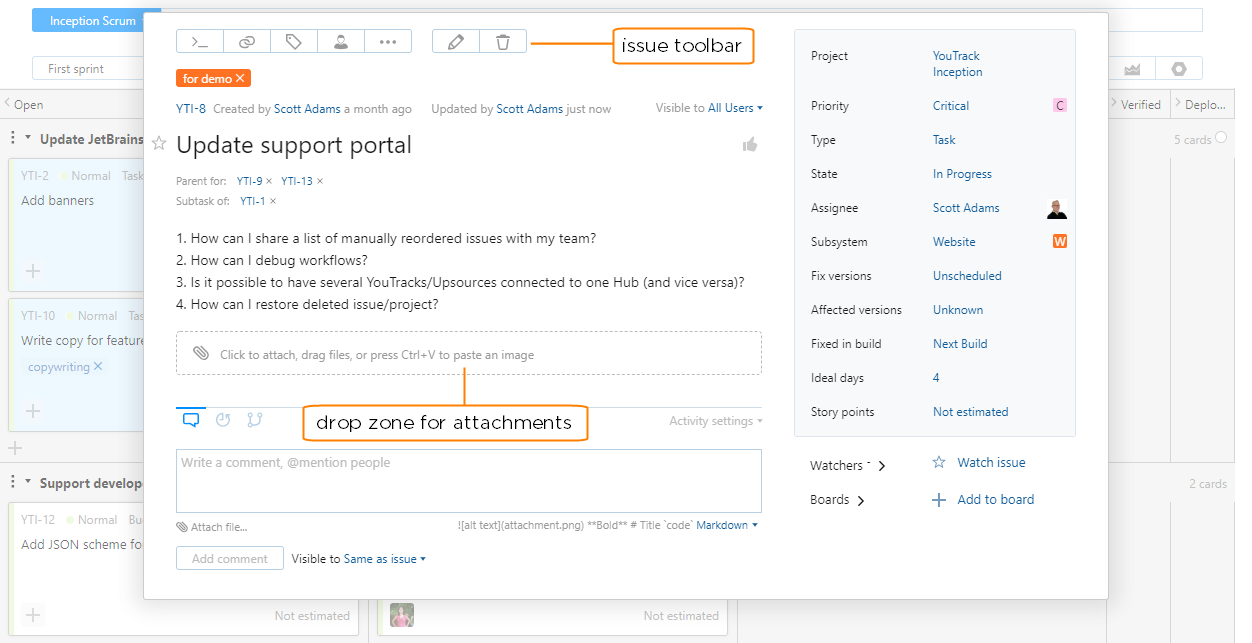Viewport: 1252px width, 643px height.
Task: Open the Visible to All Users dropdown
Action: point(735,108)
